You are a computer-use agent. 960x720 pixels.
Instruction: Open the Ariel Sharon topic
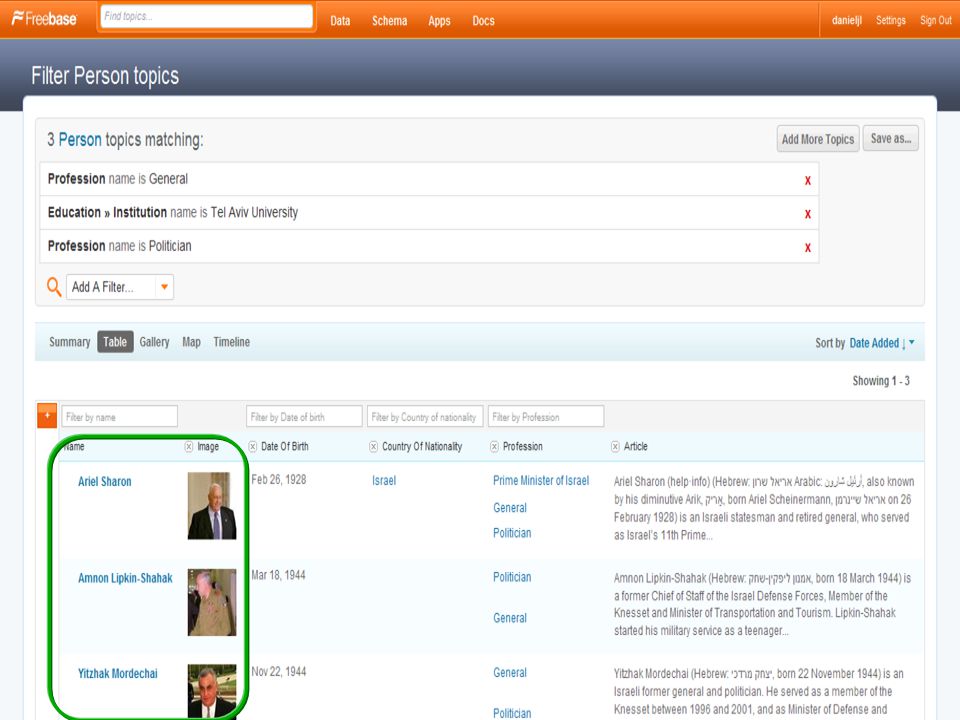(x=105, y=481)
